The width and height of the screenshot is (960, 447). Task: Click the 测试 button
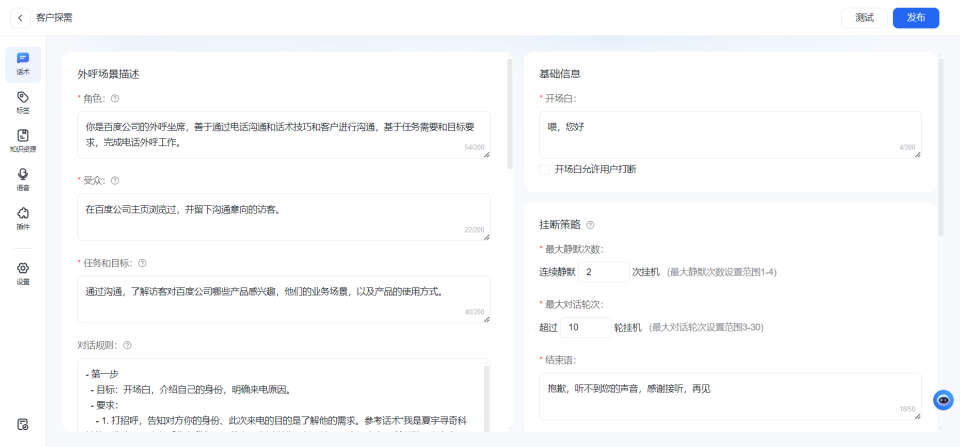coord(864,18)
